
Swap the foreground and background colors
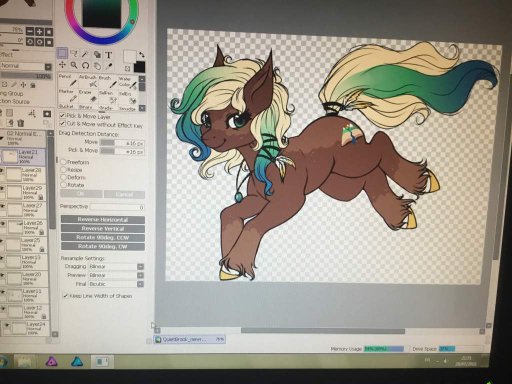tap(142, 55)
